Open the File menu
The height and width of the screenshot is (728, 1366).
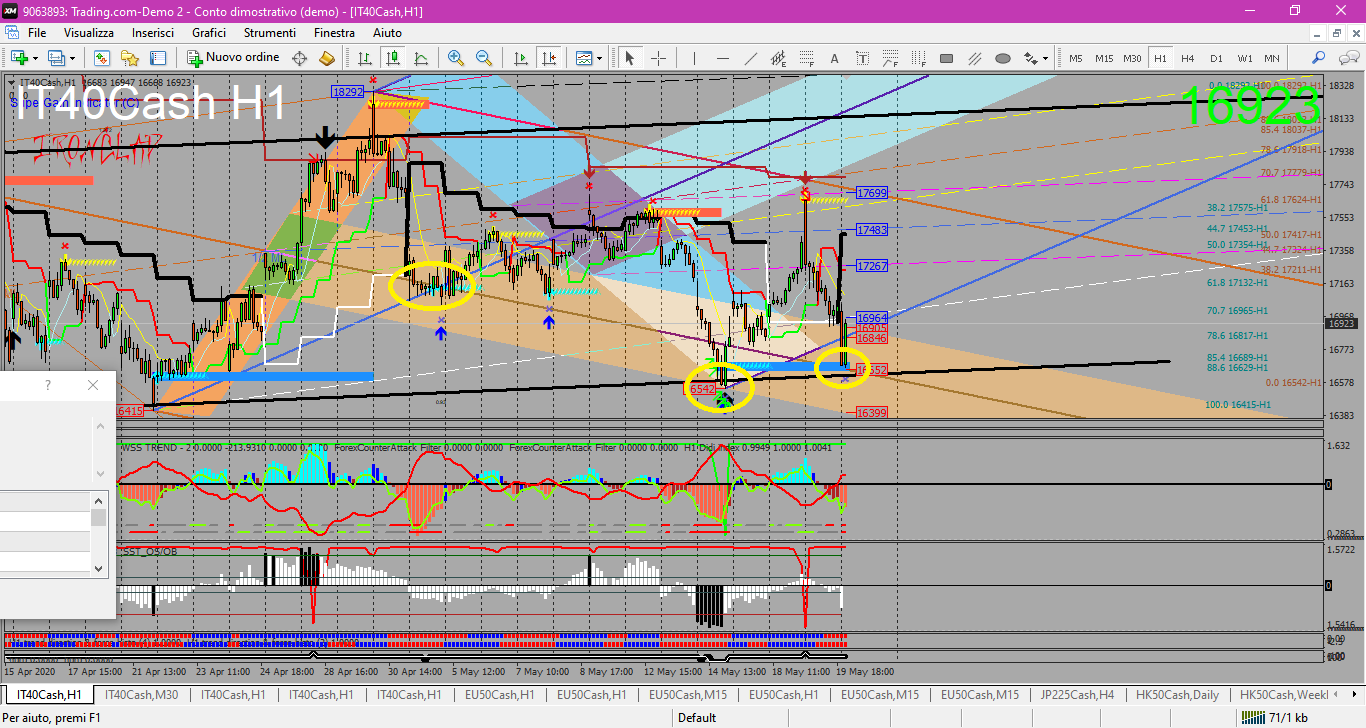tap(37, 33)
